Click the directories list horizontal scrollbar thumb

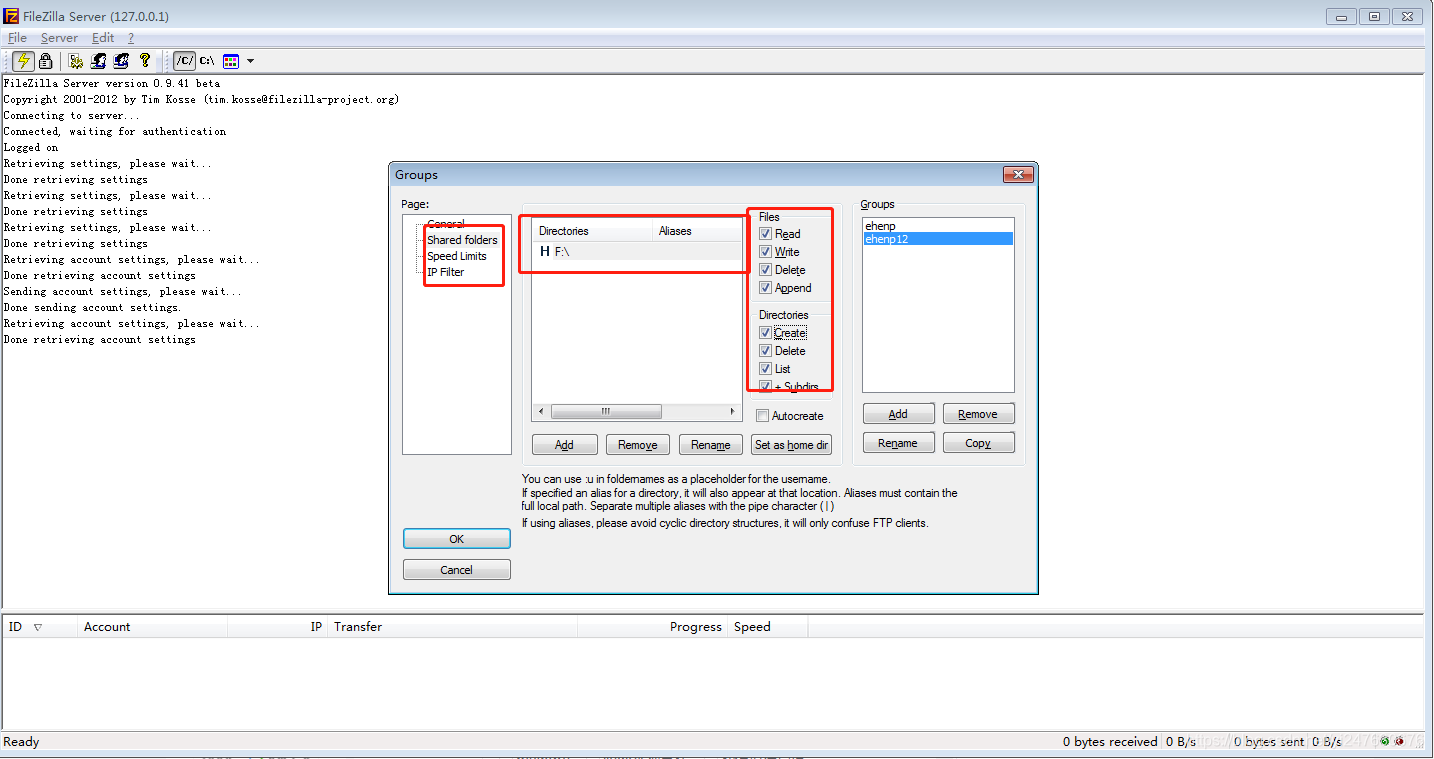(x=606, y=412)
